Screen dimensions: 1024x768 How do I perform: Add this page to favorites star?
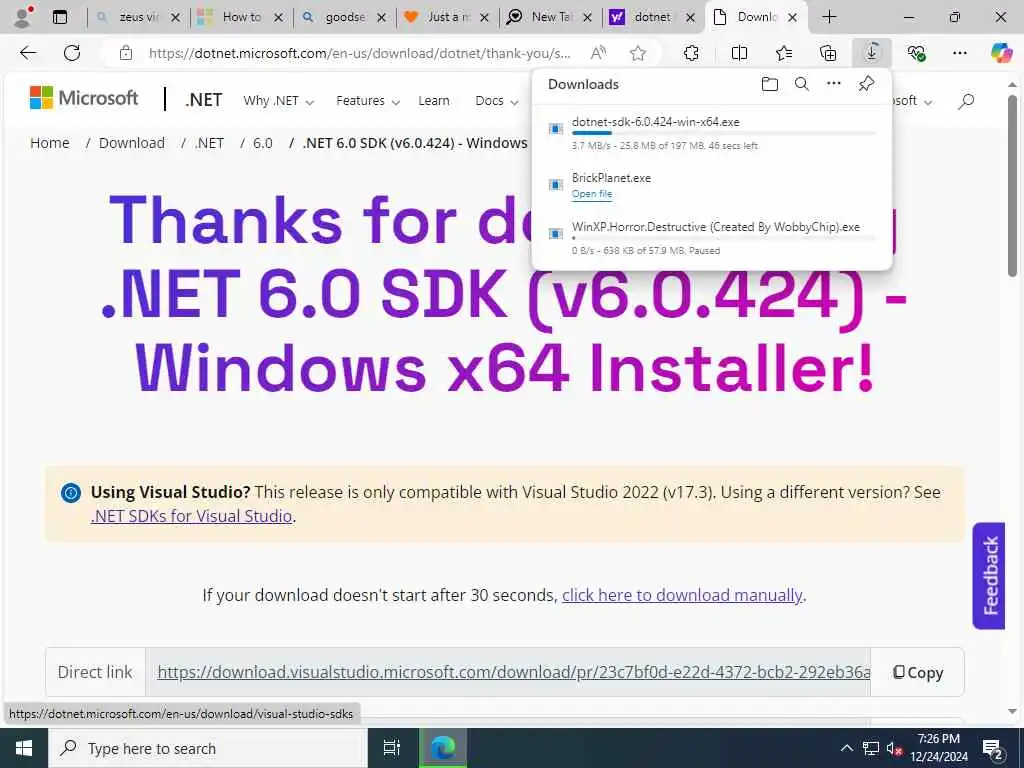638,53
